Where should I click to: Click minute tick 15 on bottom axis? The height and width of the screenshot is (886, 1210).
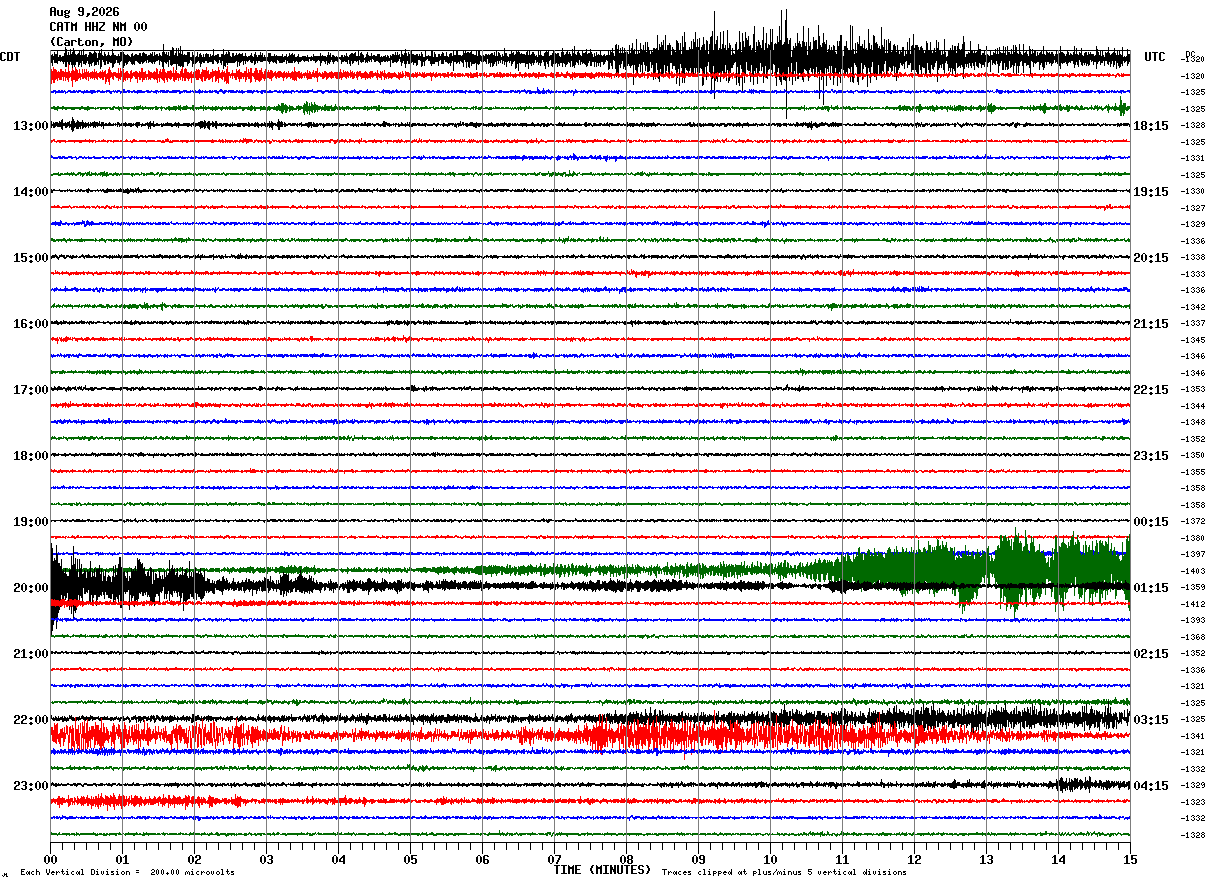(1130, 859)
